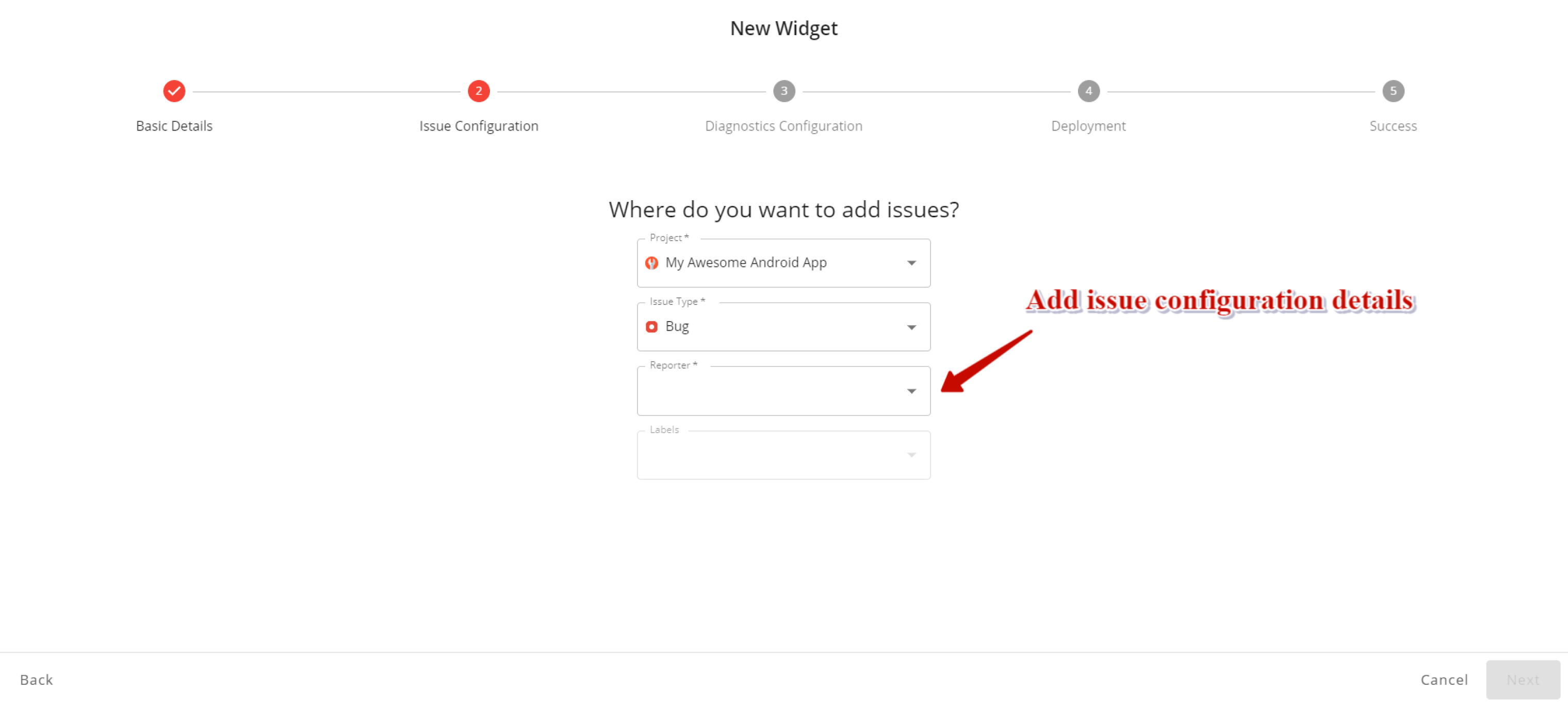
Task: Click the Success step label
Action: 1393,126
